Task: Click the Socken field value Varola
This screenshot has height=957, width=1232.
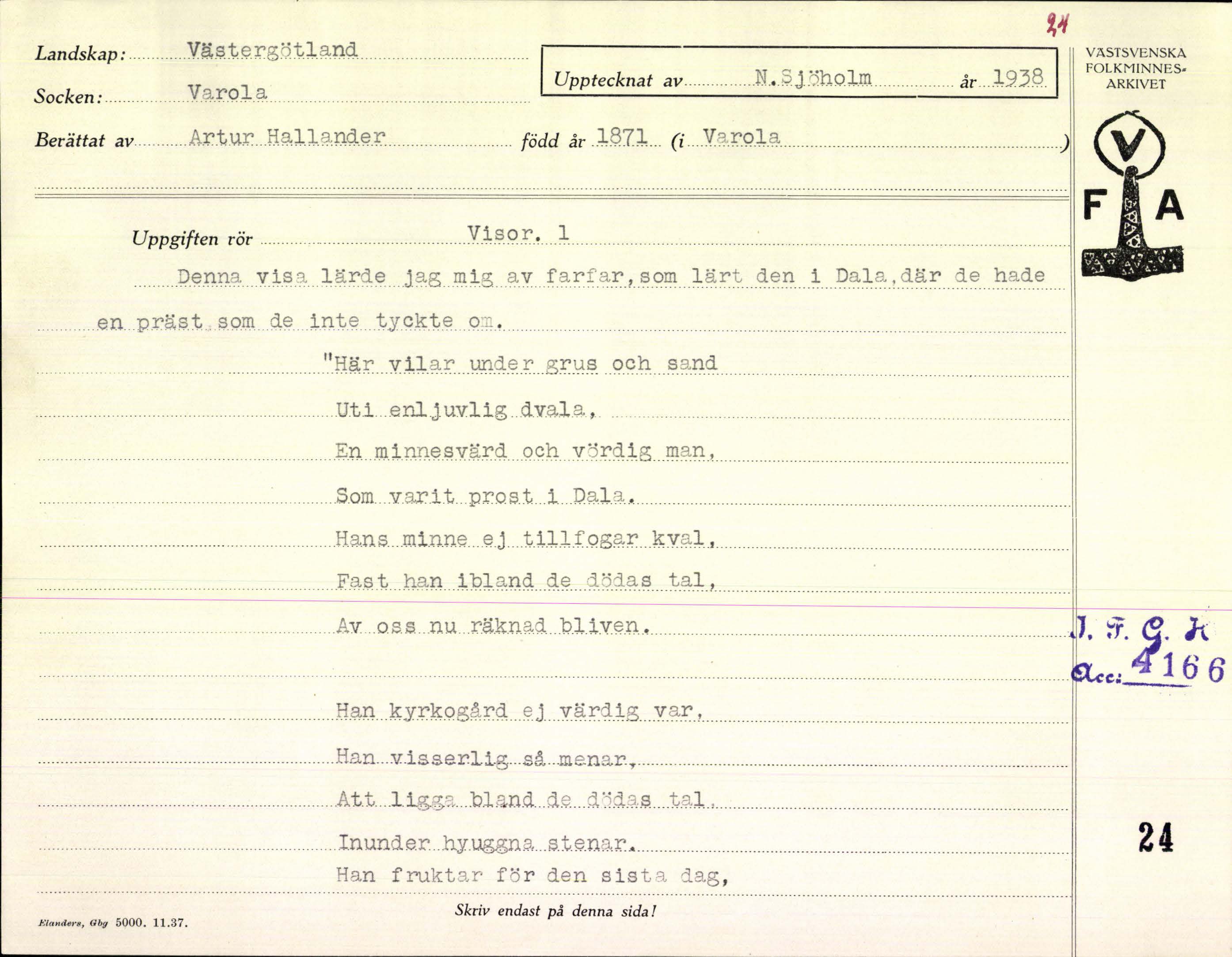Action: click(227, 92)
